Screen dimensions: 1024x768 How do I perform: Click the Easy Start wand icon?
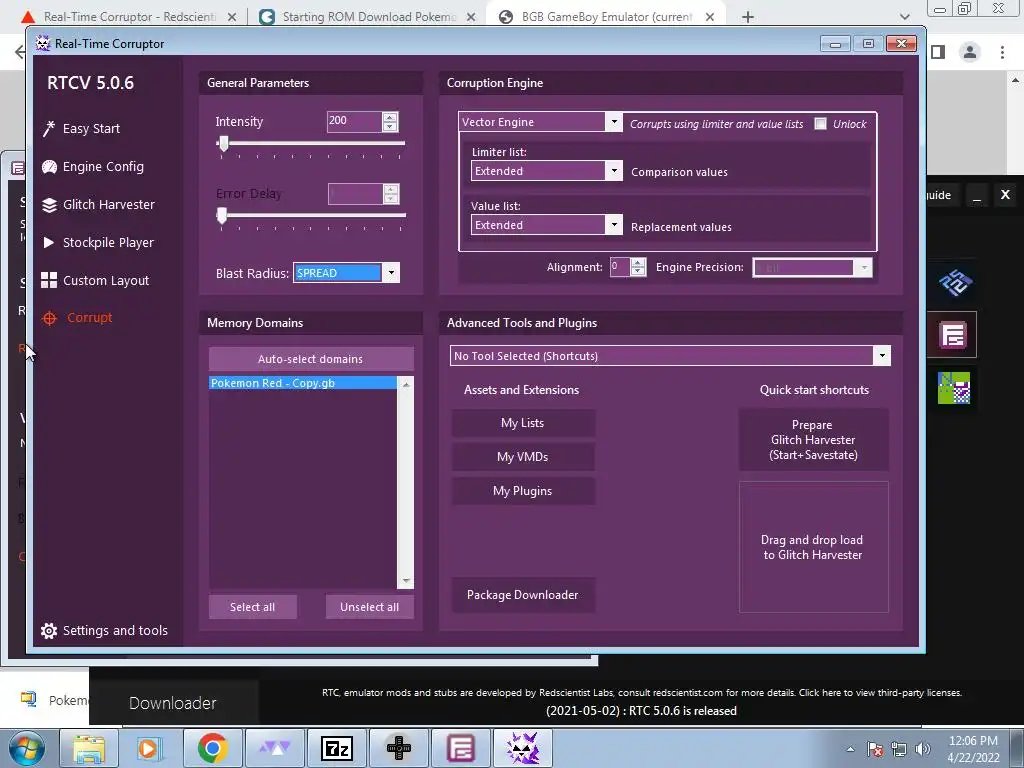49,129
